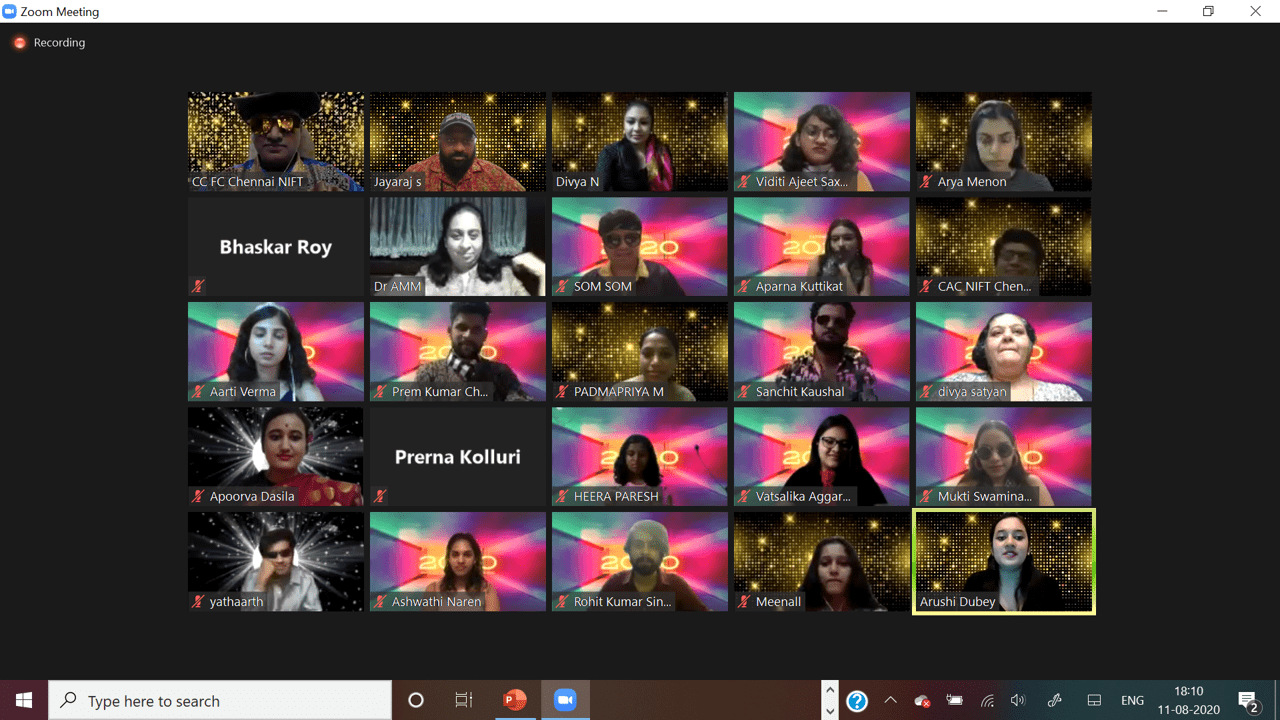
Task: Click in the Type here to search box
Action: 220,700
